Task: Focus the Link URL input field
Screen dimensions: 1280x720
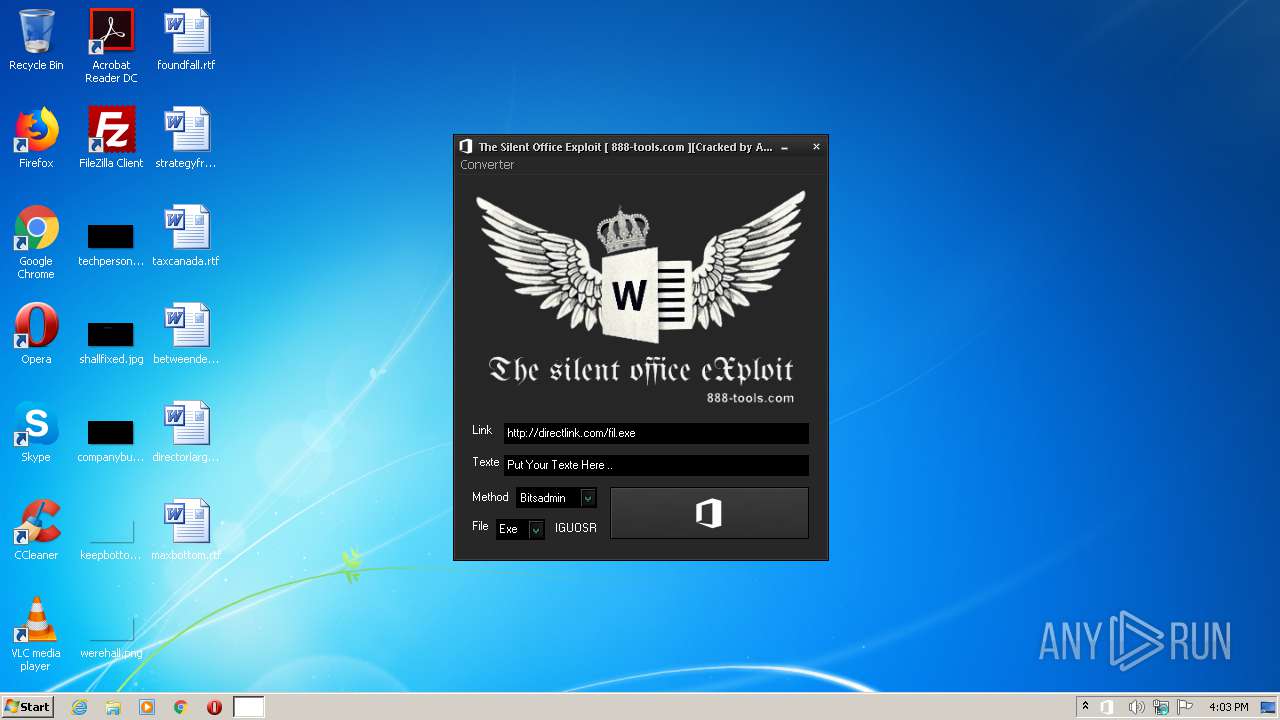Action: [656, 433]
